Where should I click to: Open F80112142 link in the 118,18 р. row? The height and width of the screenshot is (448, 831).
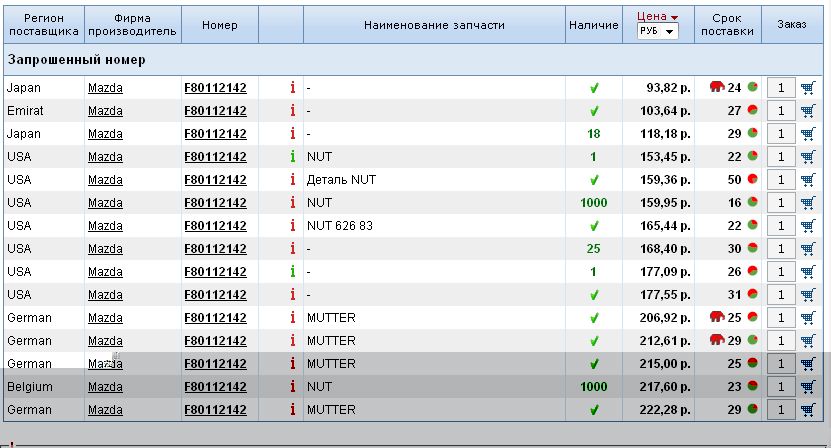click(x=215, y=134)
